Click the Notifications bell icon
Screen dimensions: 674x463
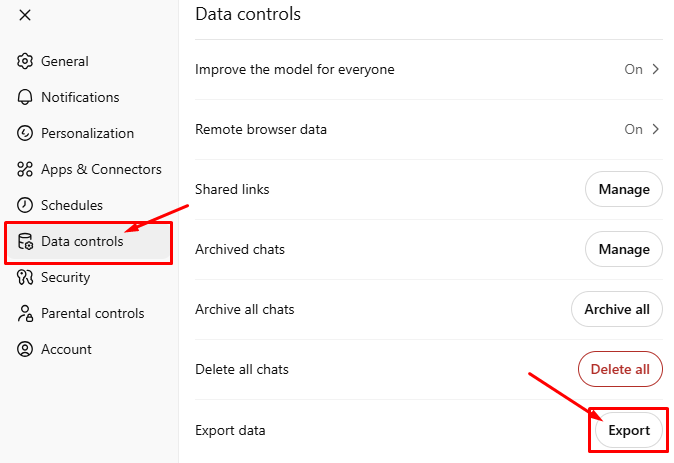[26, 97]
